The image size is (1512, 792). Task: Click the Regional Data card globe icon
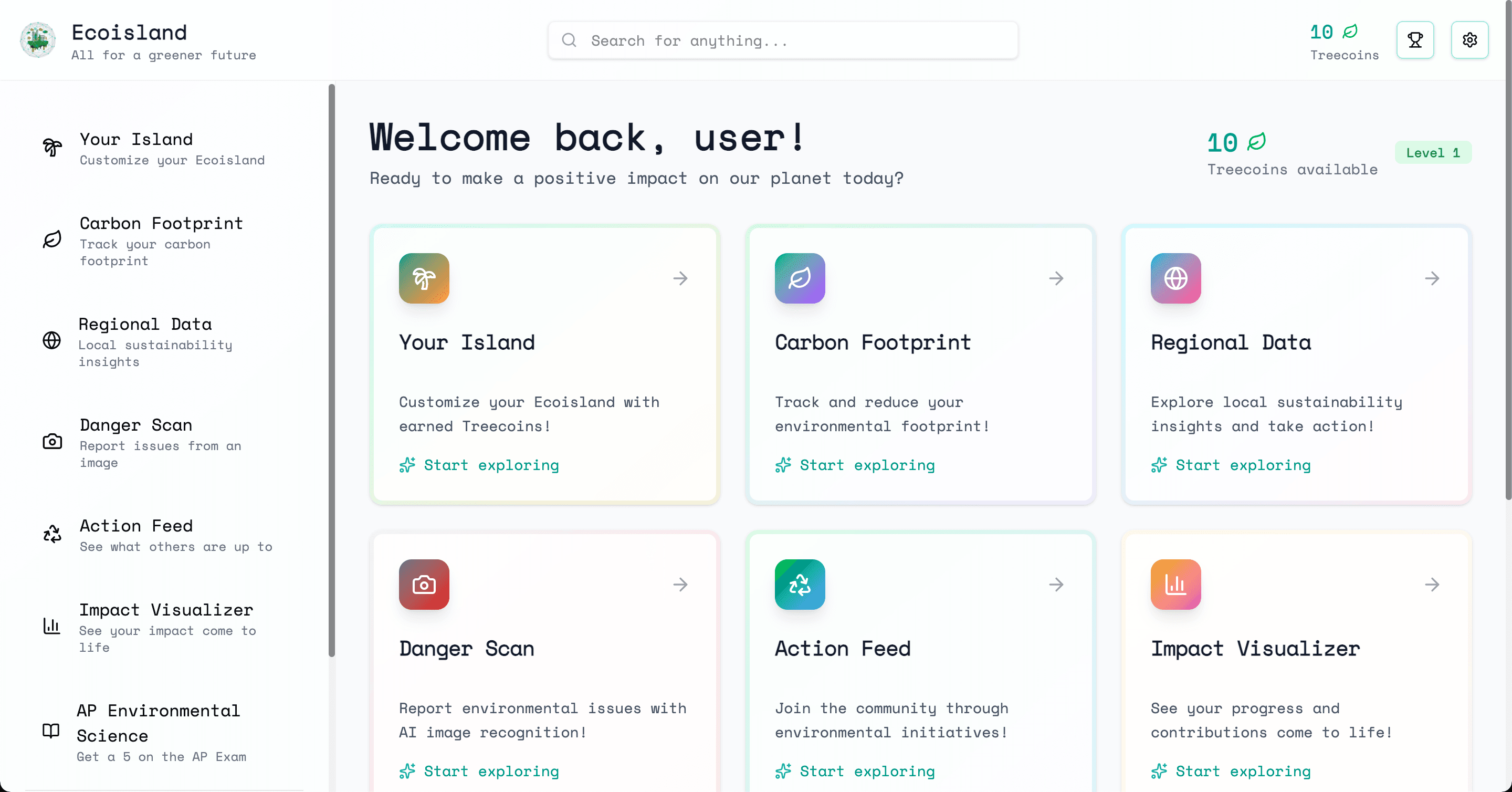click(1175, 278)
